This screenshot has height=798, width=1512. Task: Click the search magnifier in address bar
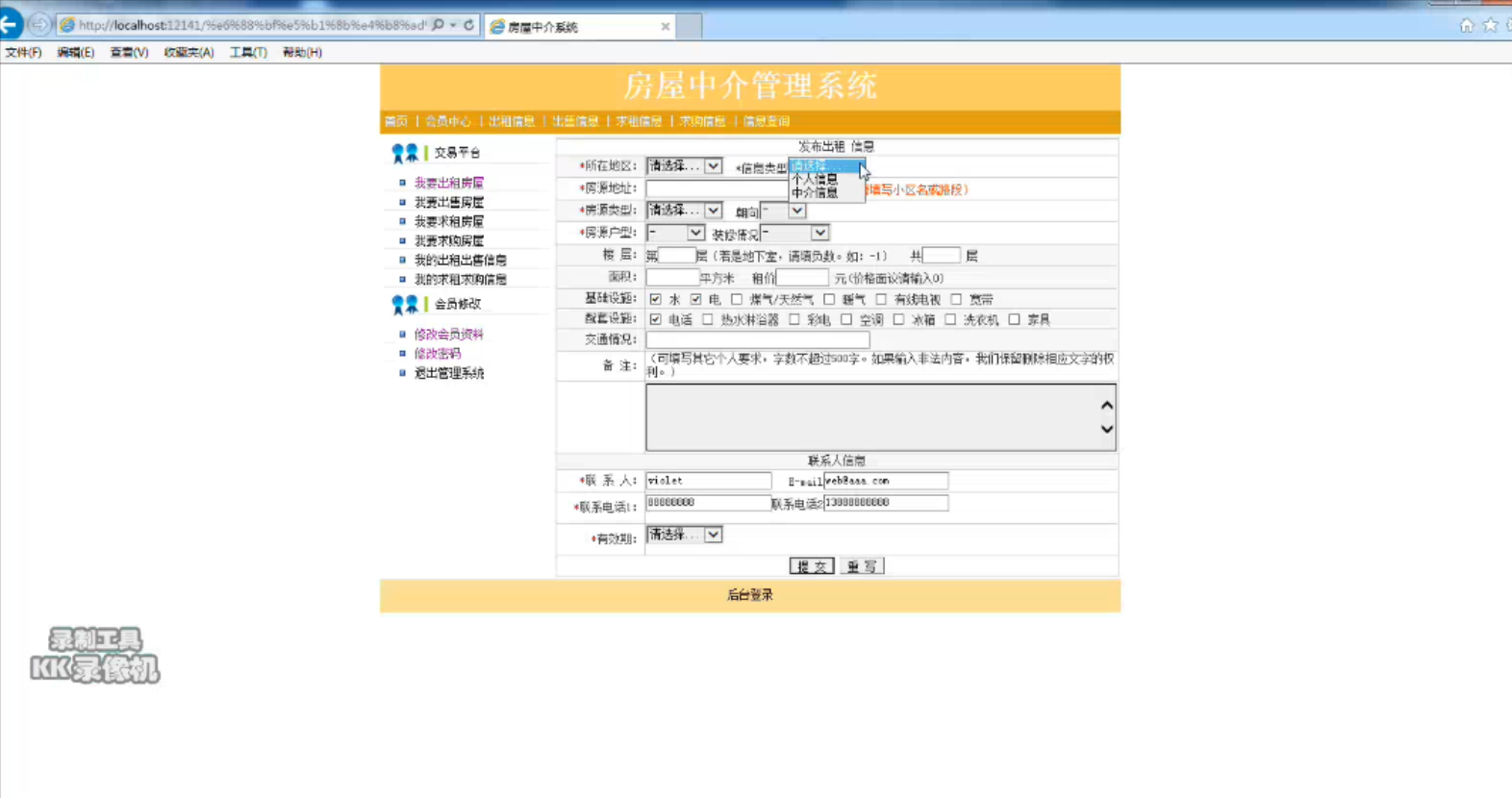pyautogui.click(x=439, y=25)
